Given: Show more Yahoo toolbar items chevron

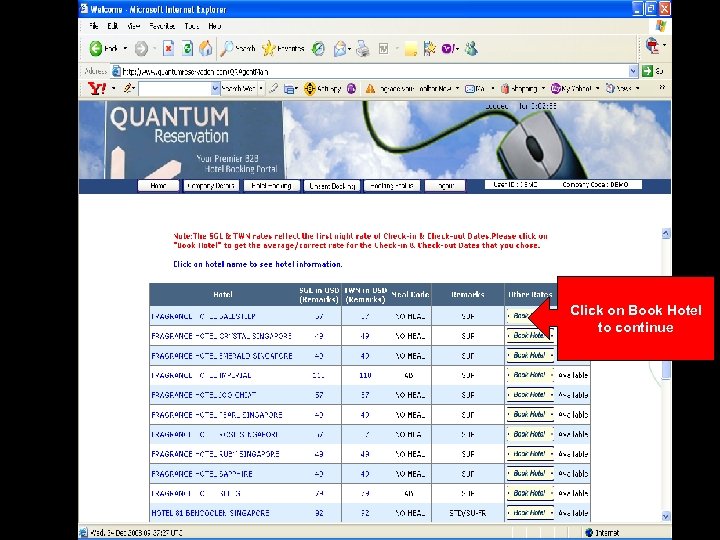Looking at the screenshot, I should coord(662,87).
